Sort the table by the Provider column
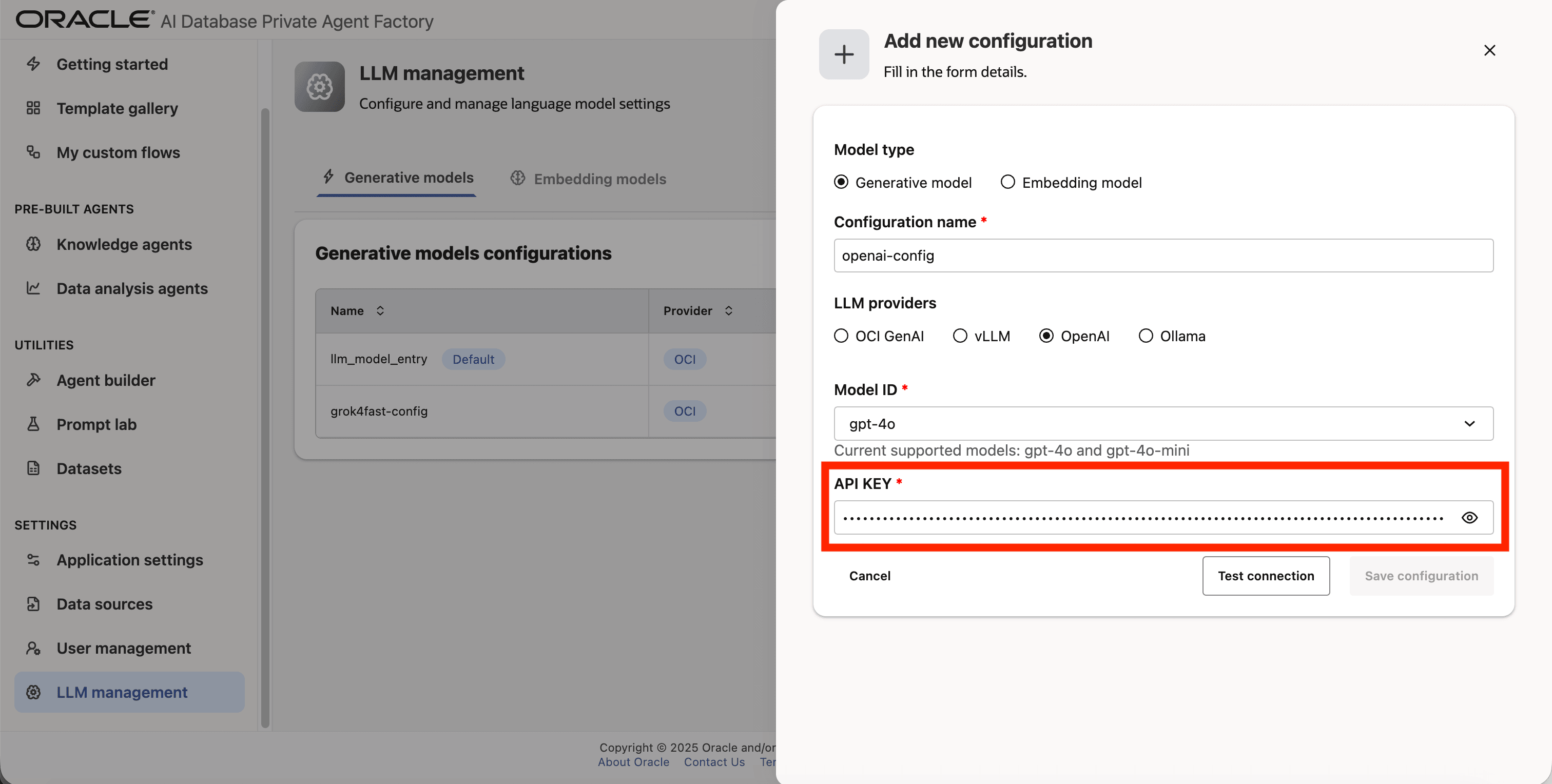This screenshot has width=1552, height=784. pyautogui.click(x=728, y=311)
